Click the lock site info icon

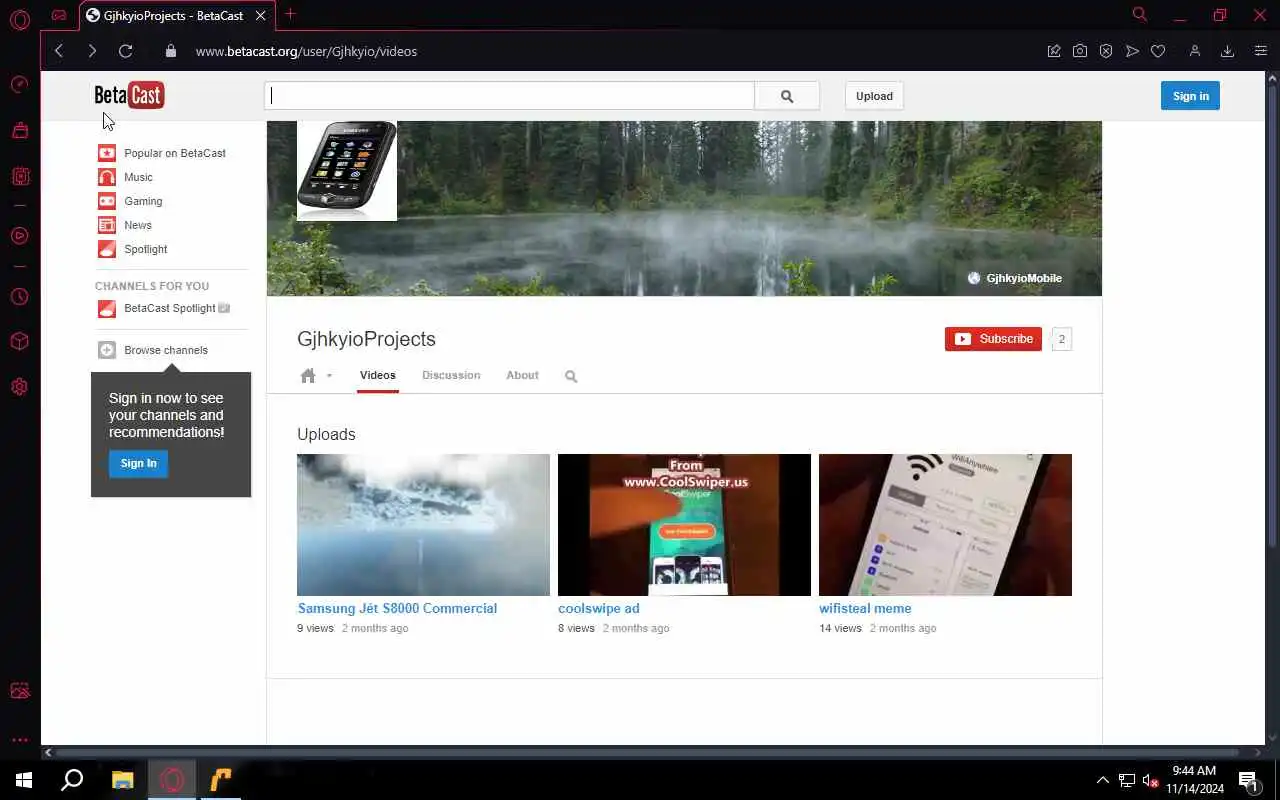click(170, 51)
